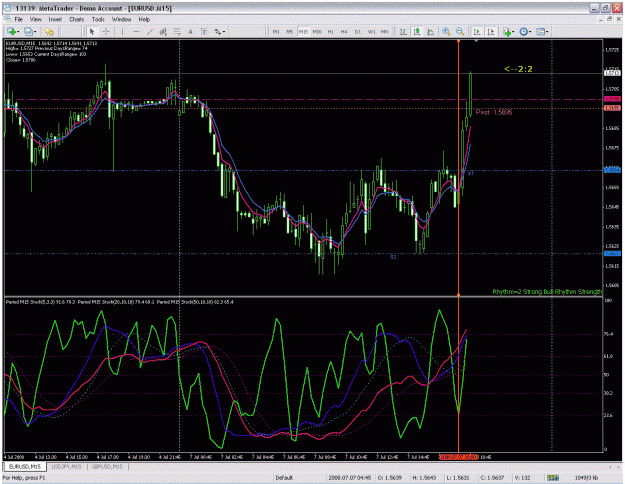Click the orange vertical line on chart
Screen dimensions: 625x484
pos(458,167)
